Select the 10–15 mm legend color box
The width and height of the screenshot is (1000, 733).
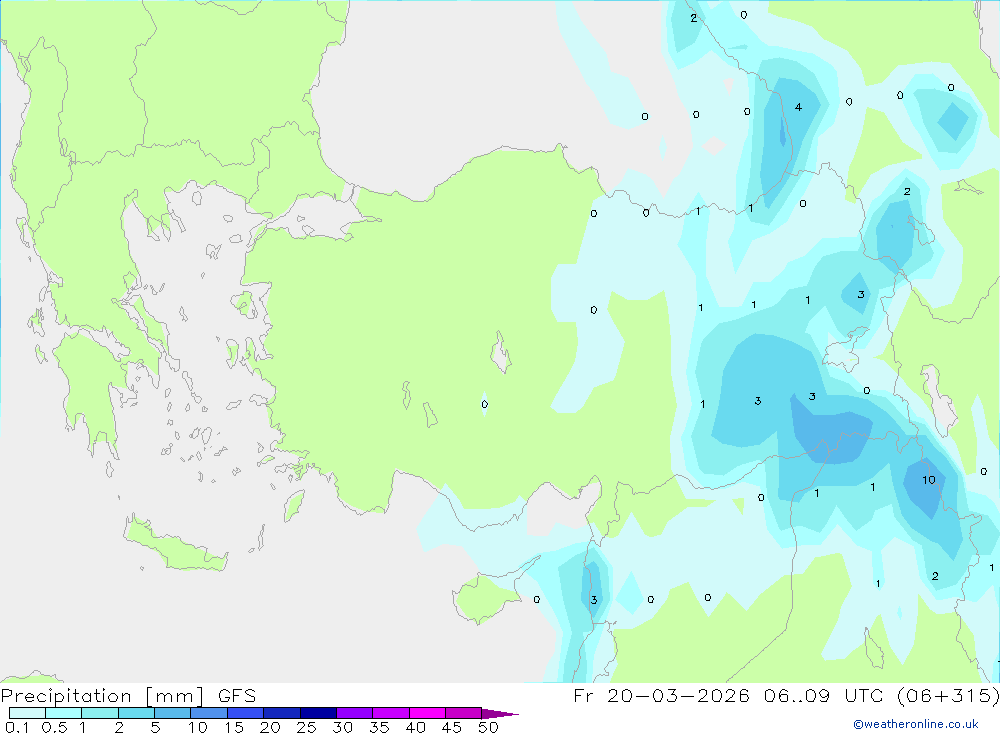(x=209, y=713)
